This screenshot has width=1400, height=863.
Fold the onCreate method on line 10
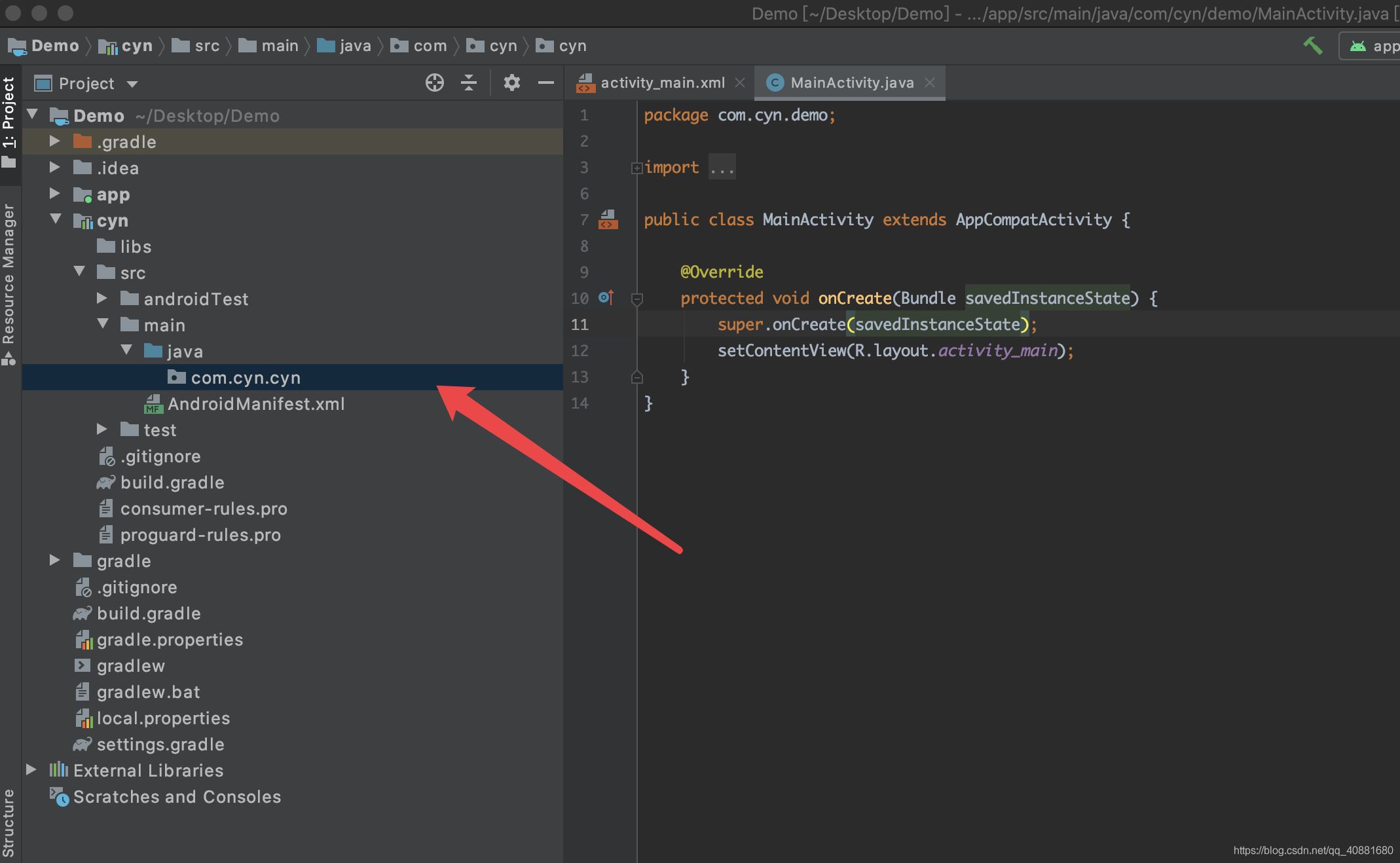[x=636, y=299]
